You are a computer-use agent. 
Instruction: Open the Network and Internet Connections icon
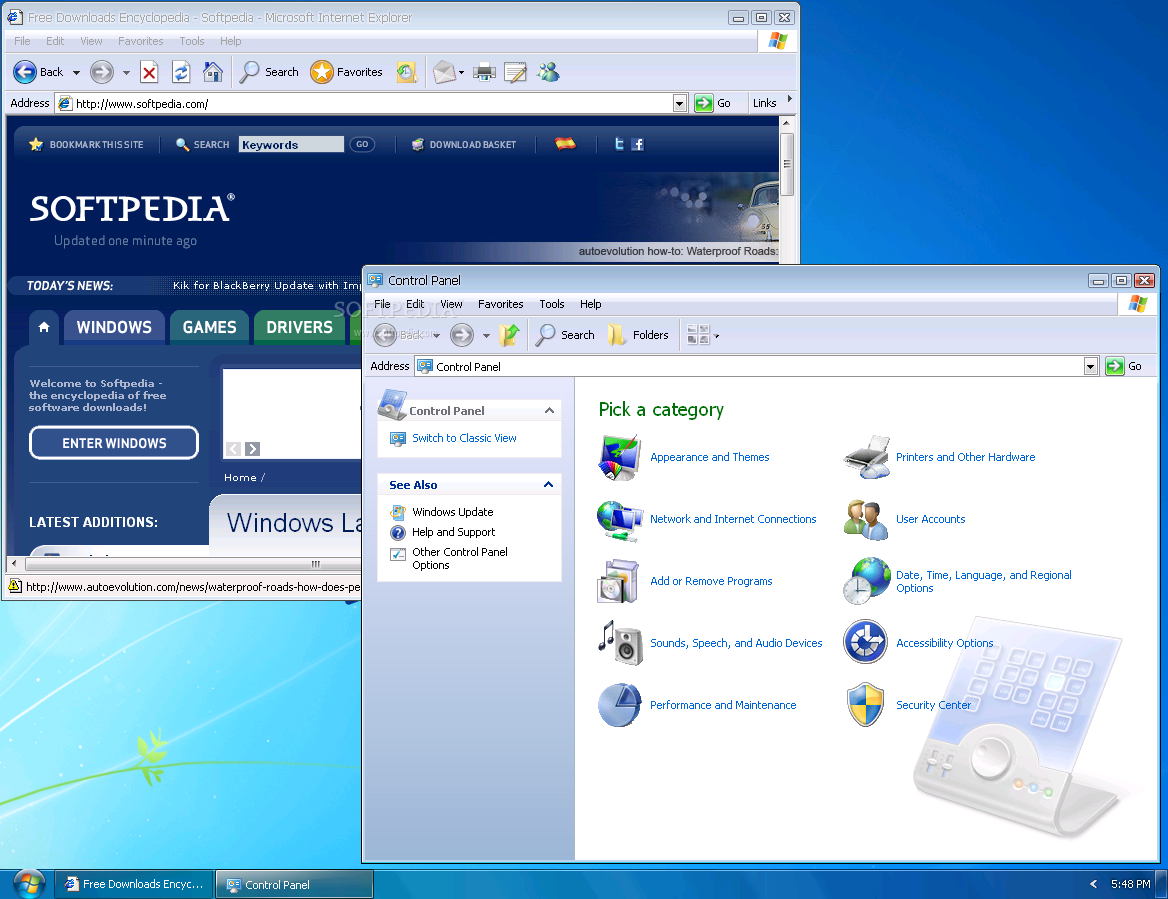point(620,520)
